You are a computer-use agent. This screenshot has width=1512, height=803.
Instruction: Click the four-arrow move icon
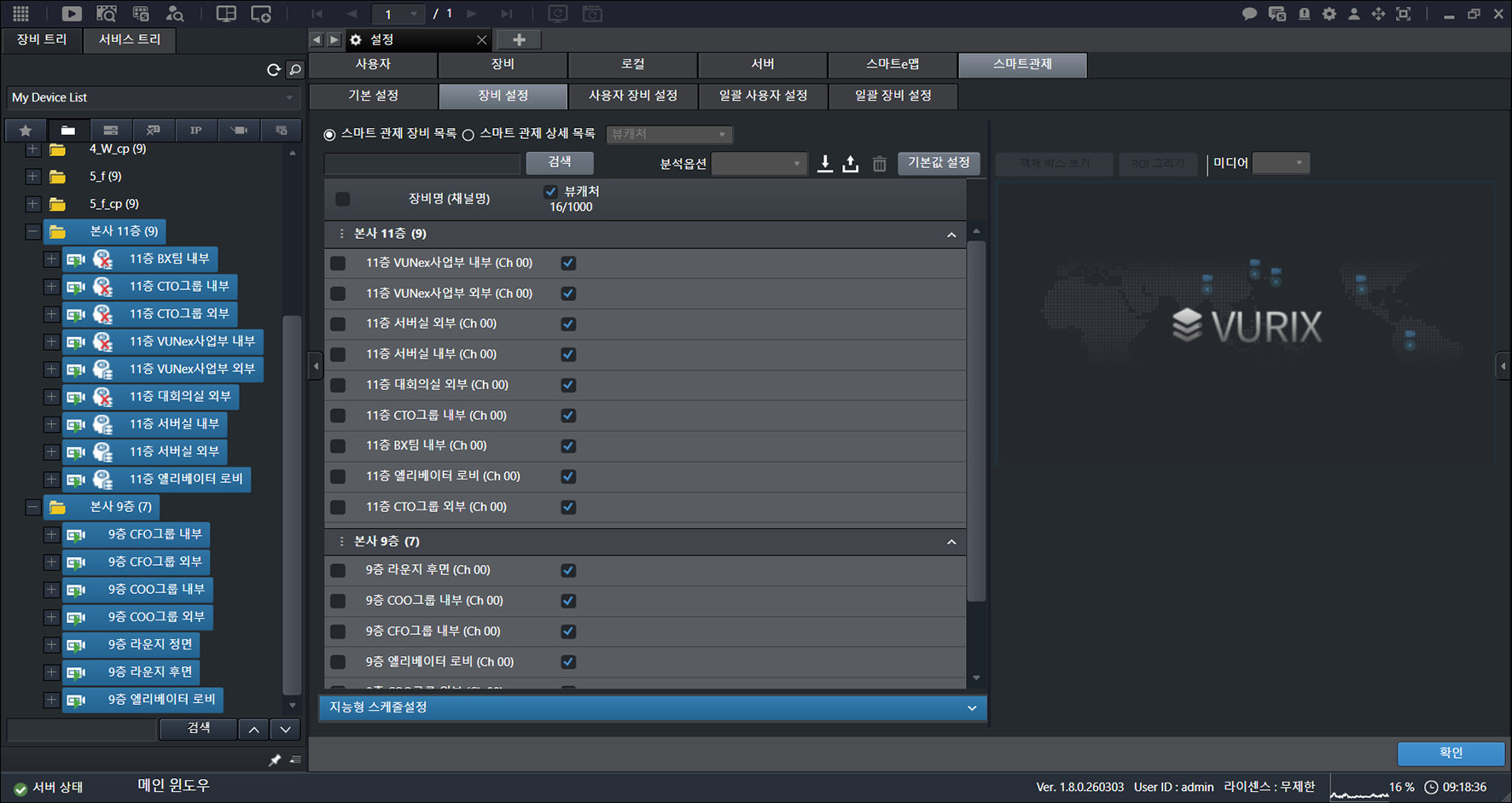1378,14
